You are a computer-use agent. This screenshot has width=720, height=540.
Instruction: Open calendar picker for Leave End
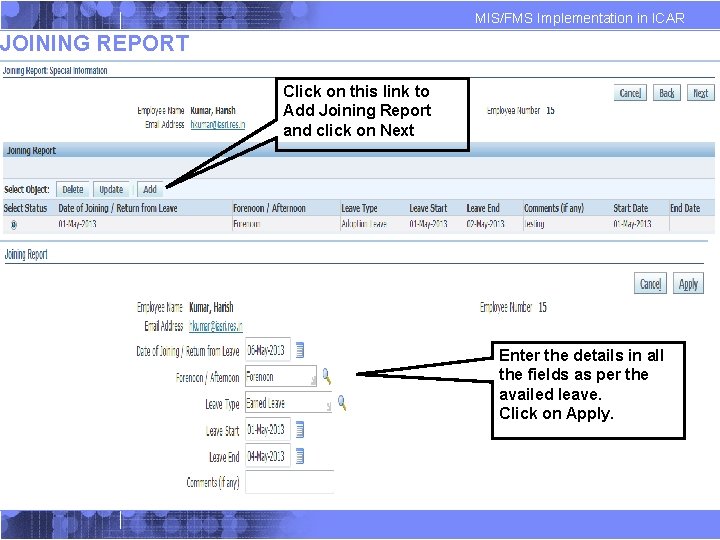(x=300, y=456)
